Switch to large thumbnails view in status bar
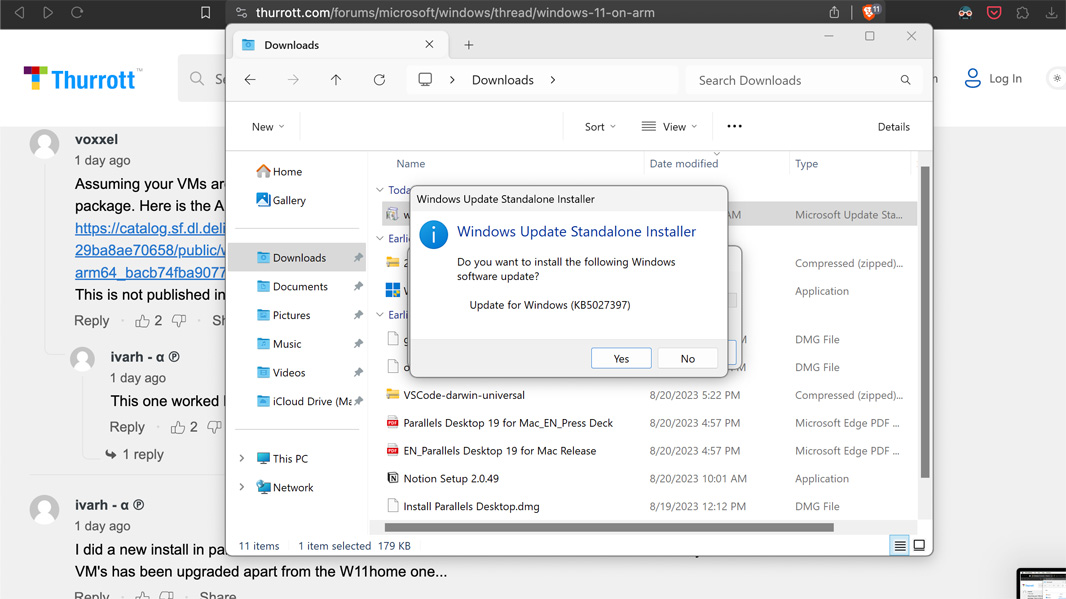 [918, 544]
